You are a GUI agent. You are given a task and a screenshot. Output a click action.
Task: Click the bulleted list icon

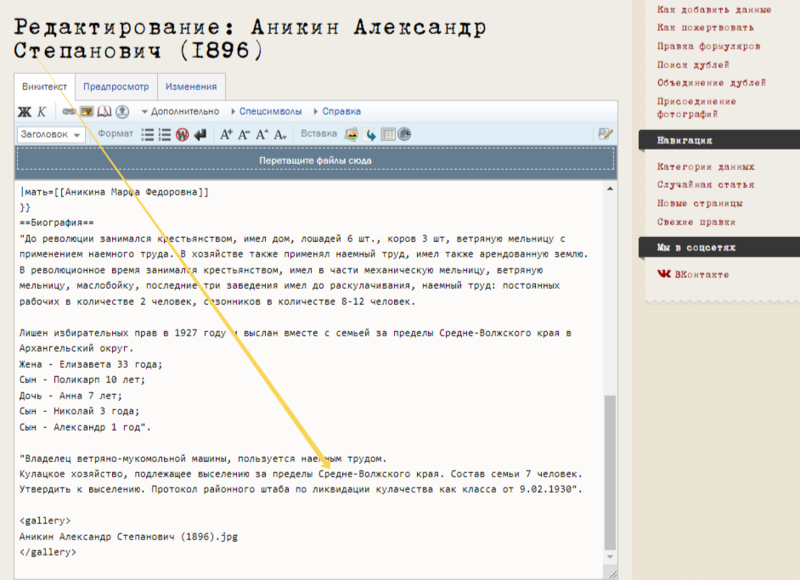click(x=147, y=134)
